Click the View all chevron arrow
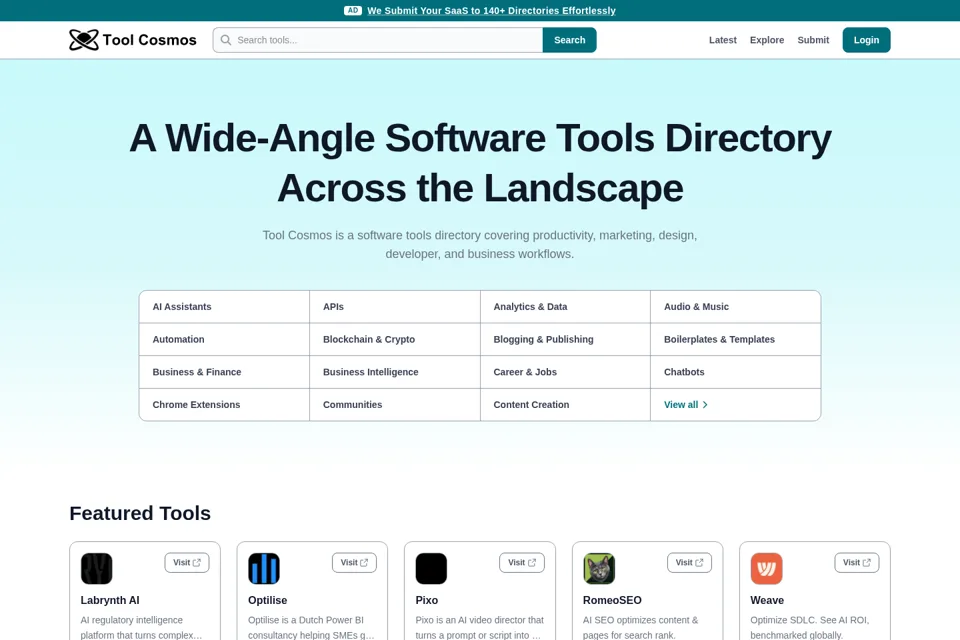 [x=705, y=405]
